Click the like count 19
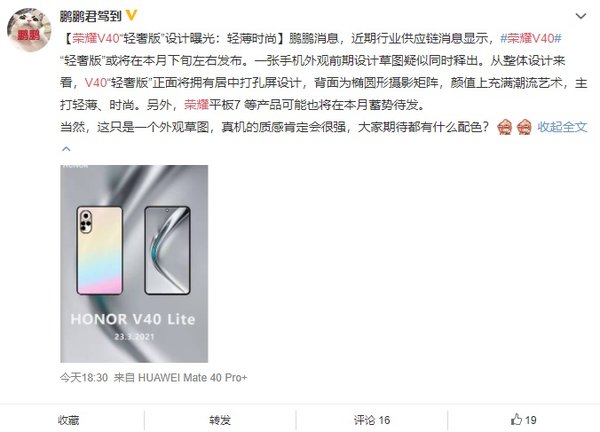Screen dimensions: 600x432 click(530, 420)
